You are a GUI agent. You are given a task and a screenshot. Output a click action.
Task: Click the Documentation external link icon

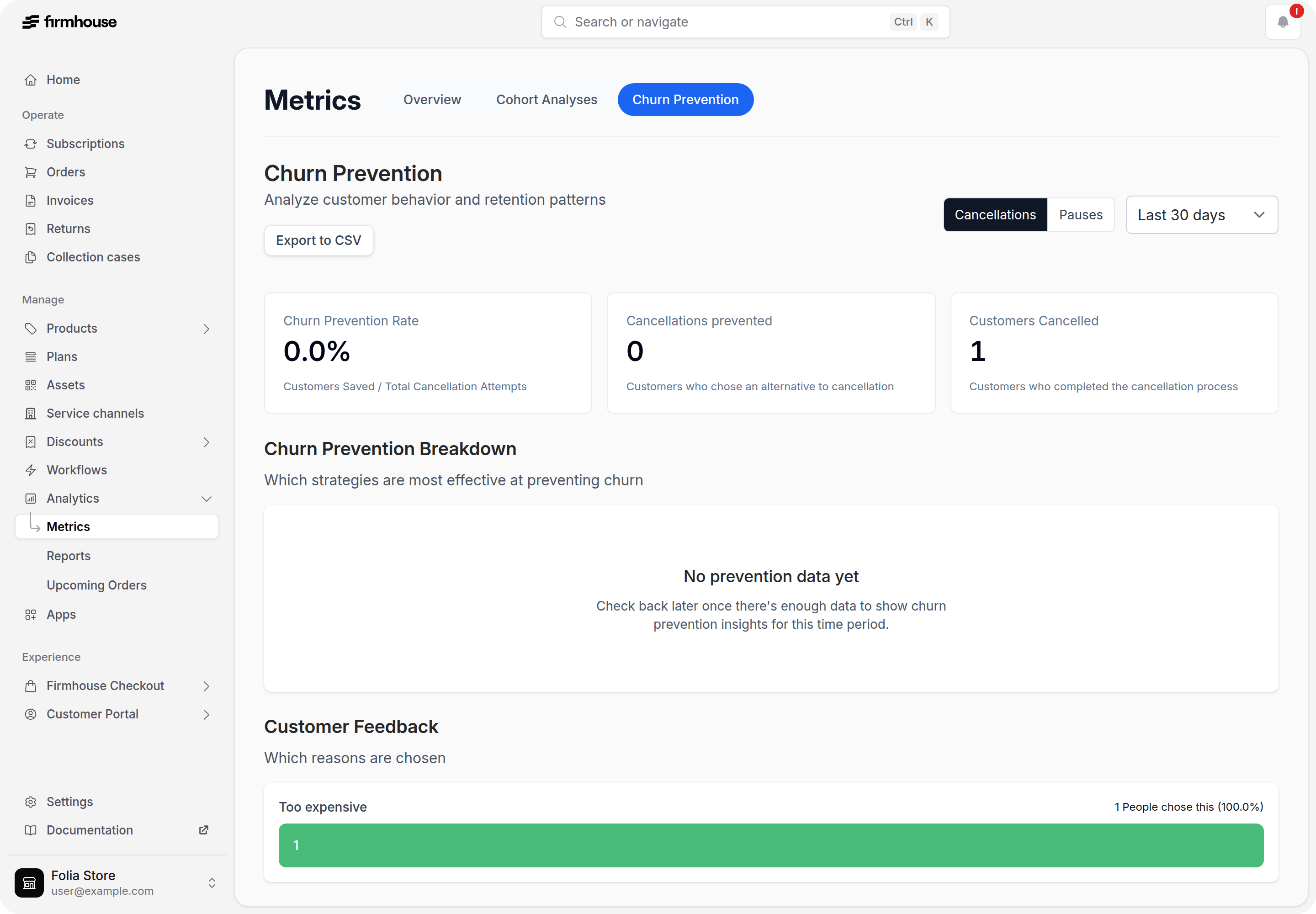click(203, 830)
